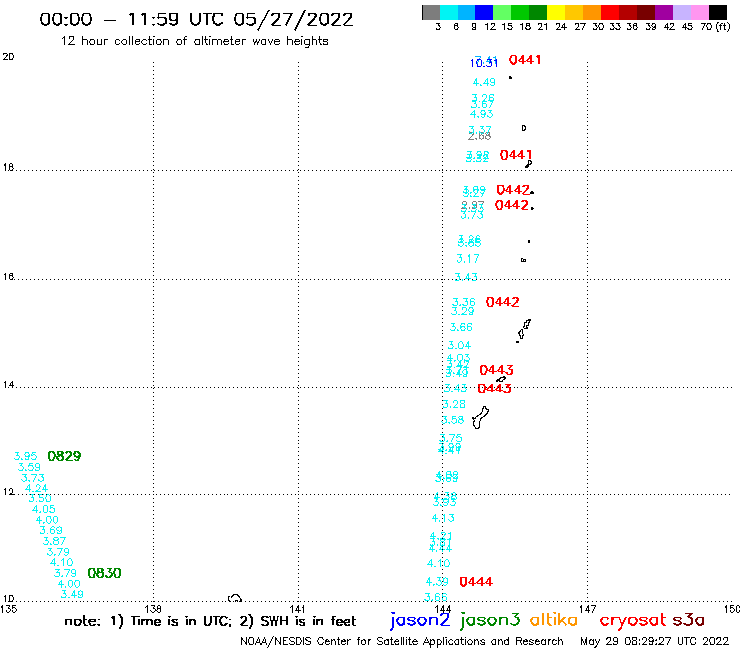Click the 'note: 1) Time is in UTC' text
The height and width of the screenshot is (650, 740).
pos(148,621)
